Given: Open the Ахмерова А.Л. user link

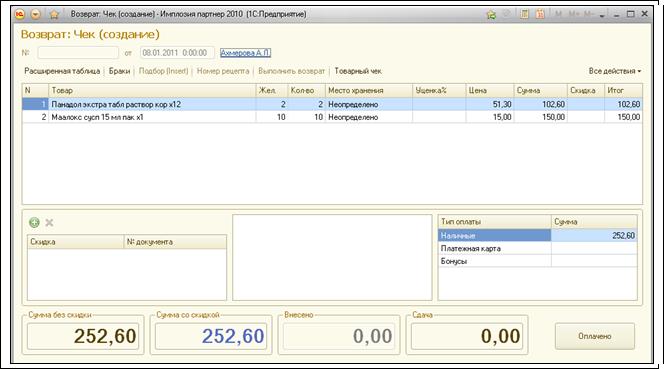Looking at the screenshot, I should [245, 53].
